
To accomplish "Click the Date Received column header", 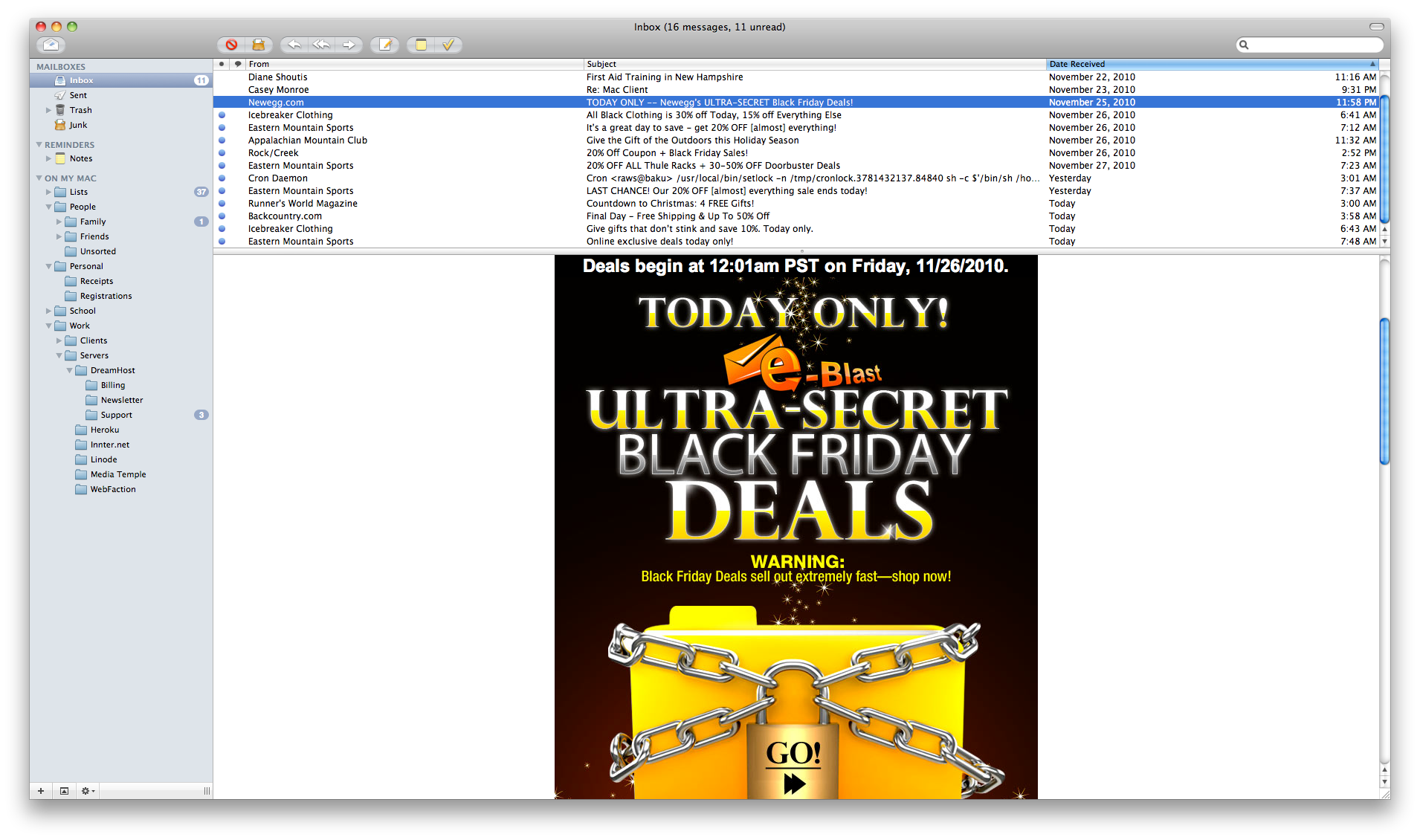I will [1213, 64].
